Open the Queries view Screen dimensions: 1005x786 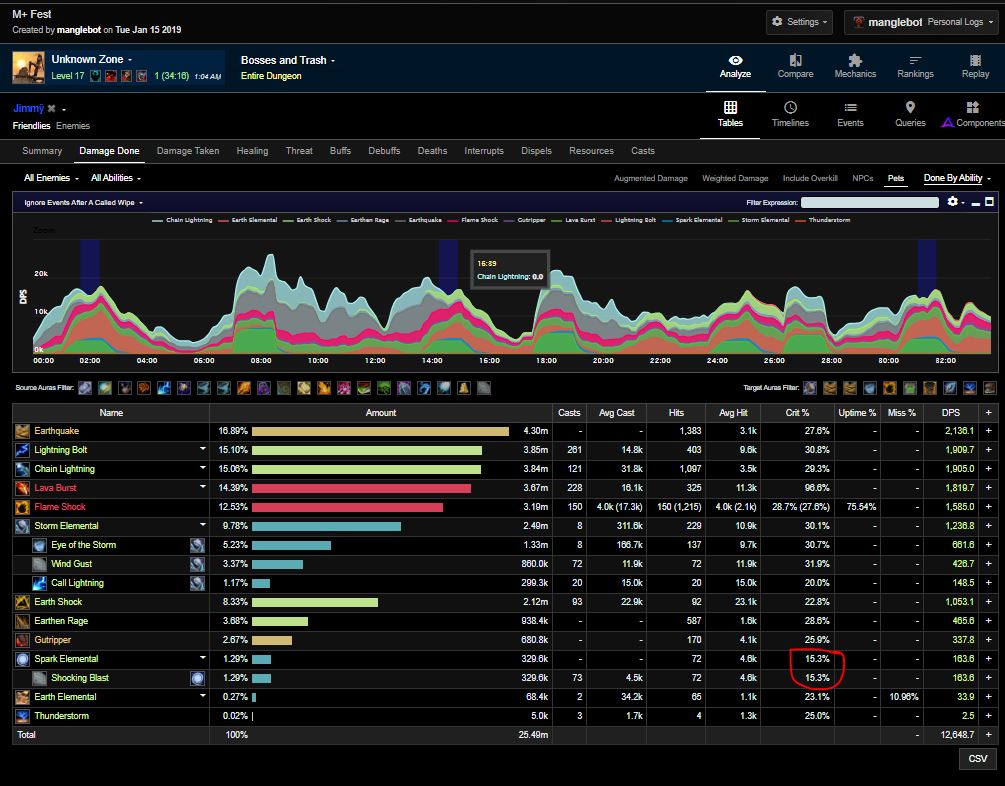tap(910, 114)
